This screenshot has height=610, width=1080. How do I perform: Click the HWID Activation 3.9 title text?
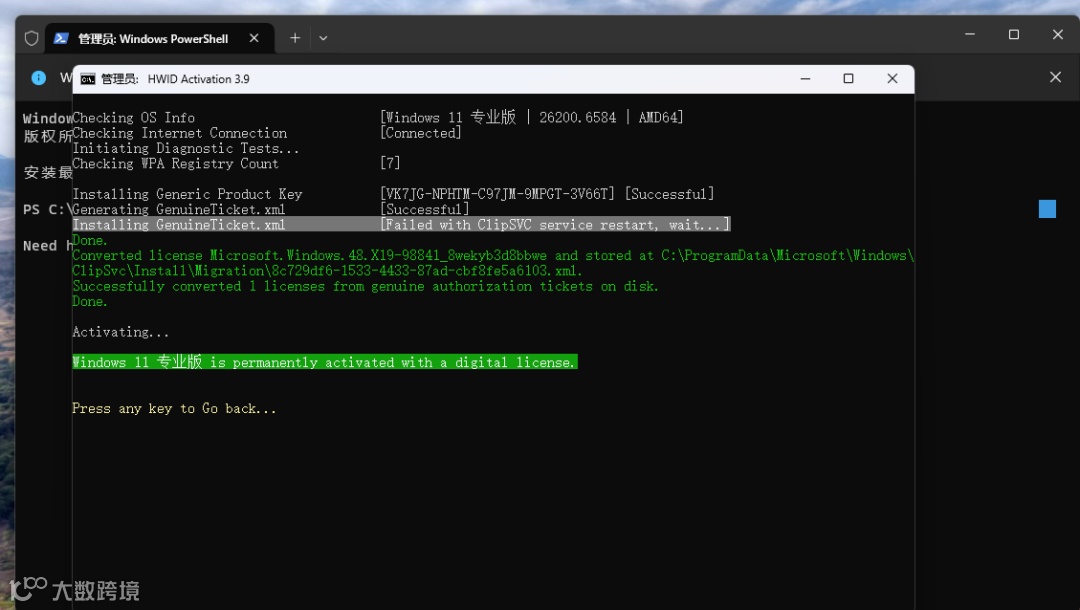[198, 79]
